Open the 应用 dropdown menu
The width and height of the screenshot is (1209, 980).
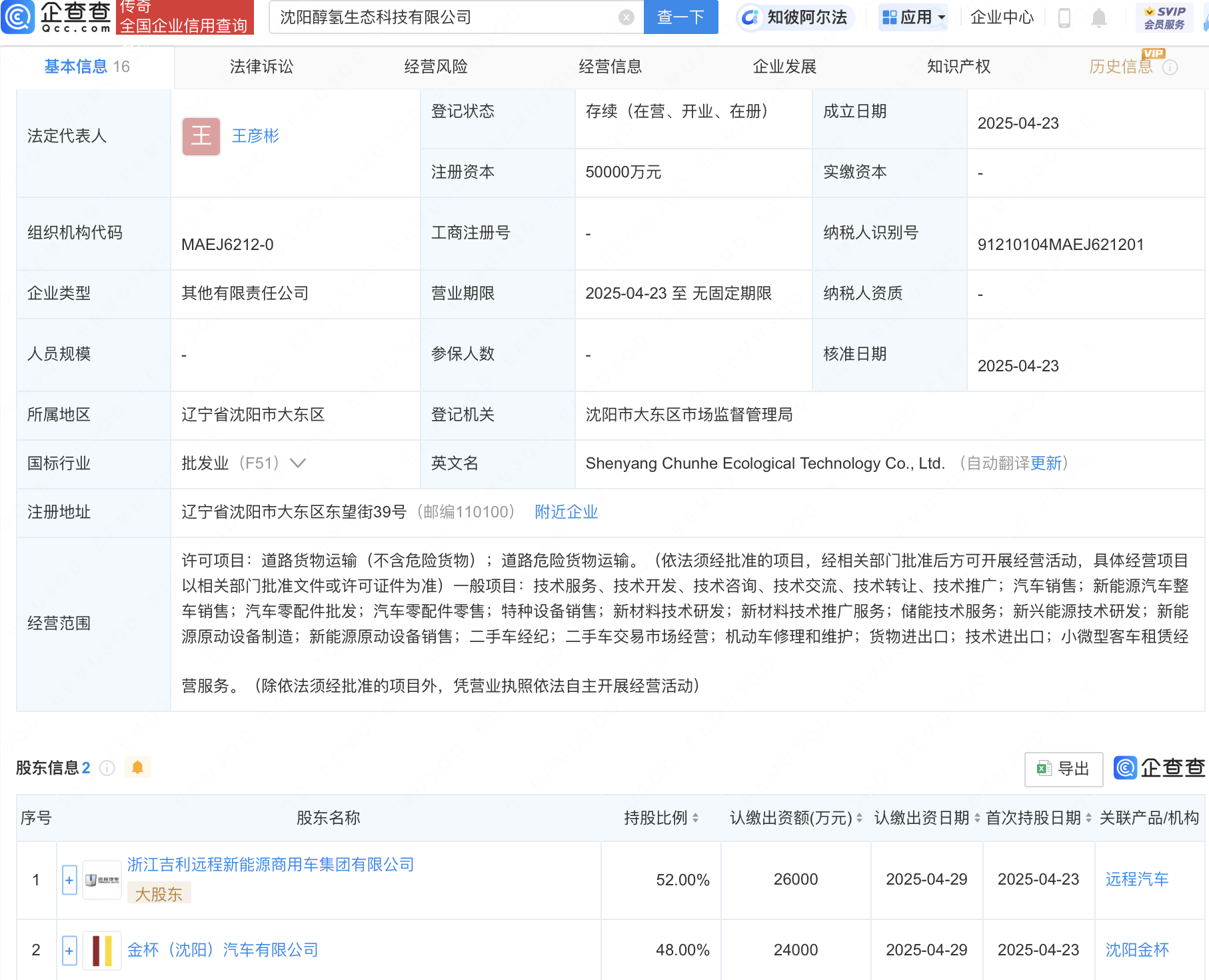point(913,17)
